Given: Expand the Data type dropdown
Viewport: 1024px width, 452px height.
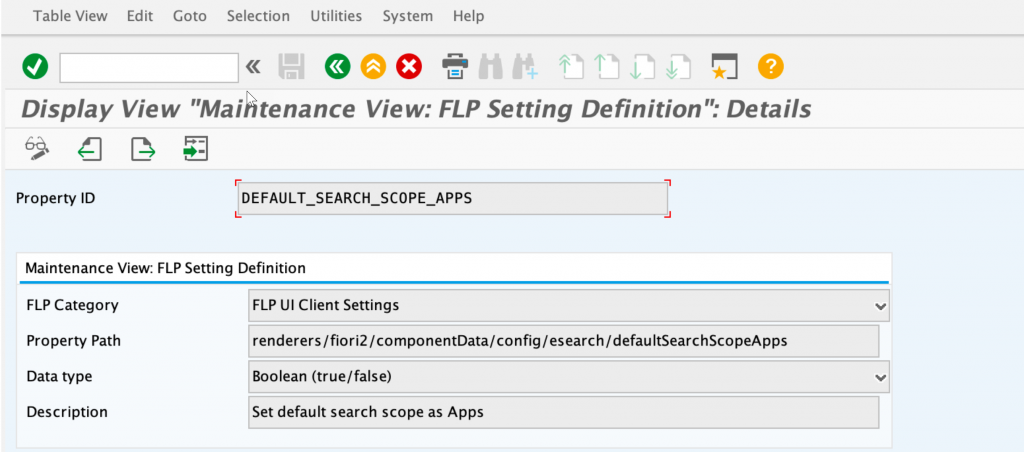Looking at the screenshot, I should click(880, 377).
